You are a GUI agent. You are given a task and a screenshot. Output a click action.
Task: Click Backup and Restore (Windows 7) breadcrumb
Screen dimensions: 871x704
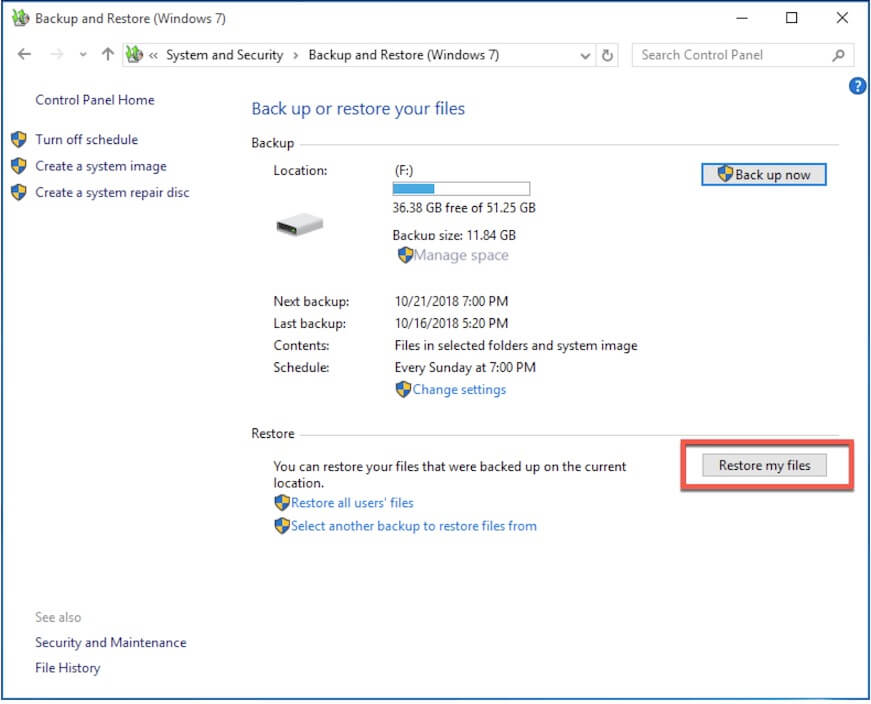coord(404,55)
